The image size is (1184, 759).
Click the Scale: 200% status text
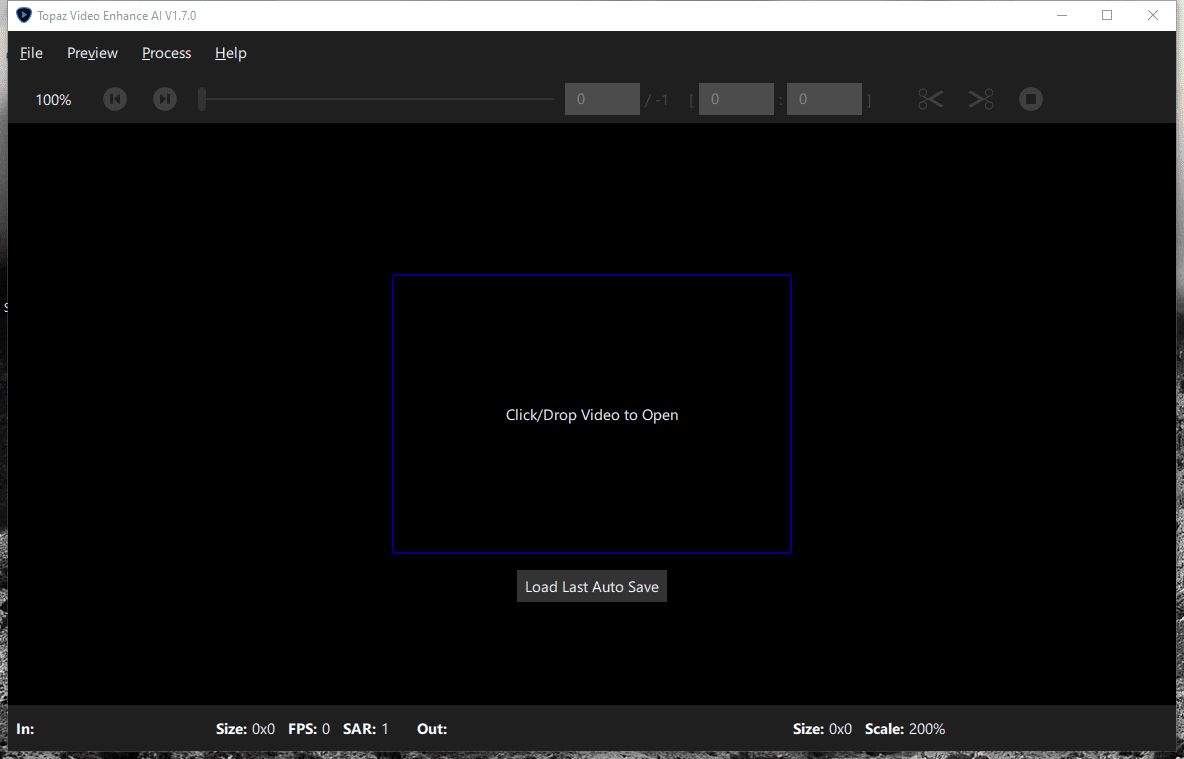click(x=905, y=729)
